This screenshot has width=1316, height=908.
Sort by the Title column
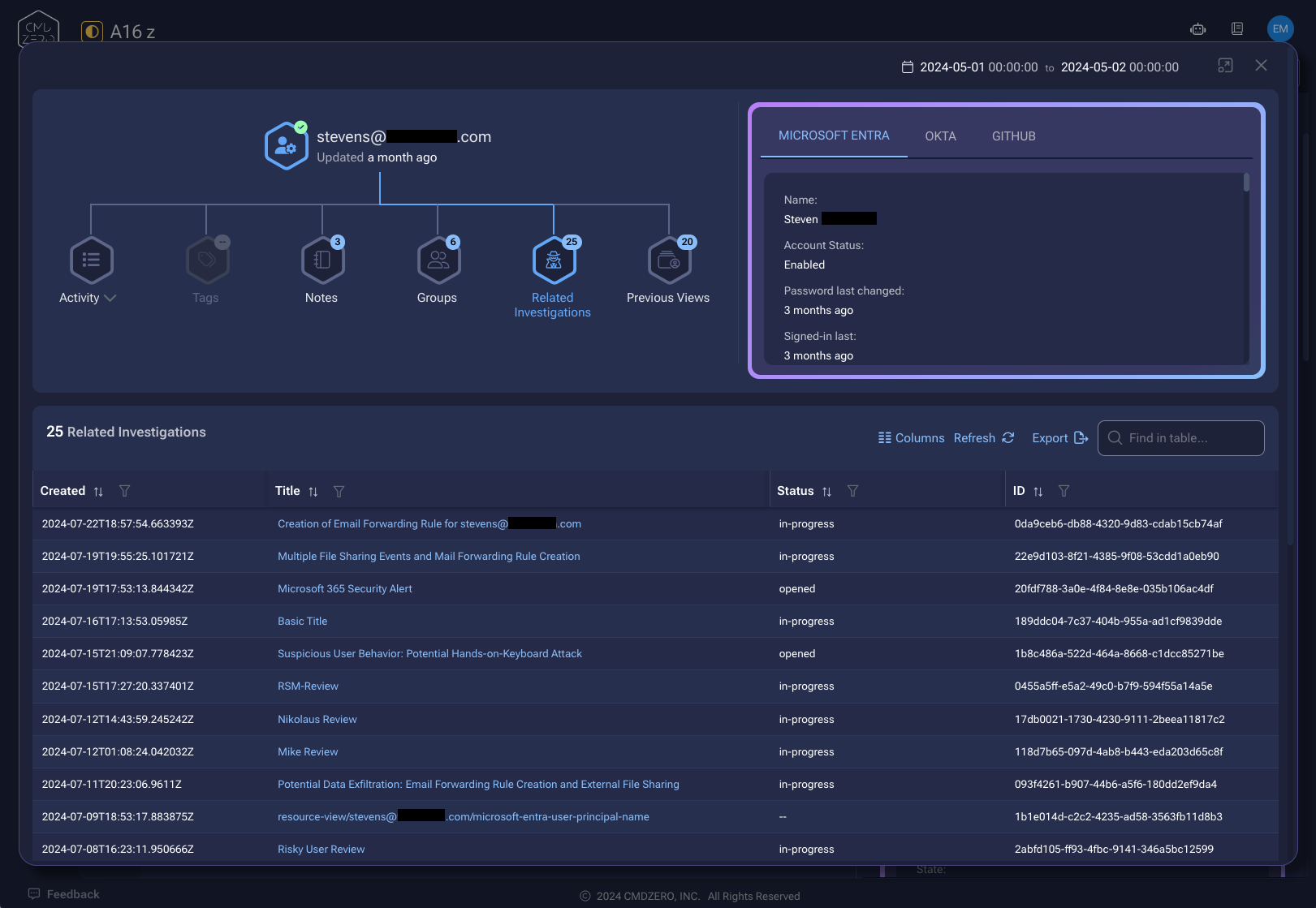click(x=313, y=492)
